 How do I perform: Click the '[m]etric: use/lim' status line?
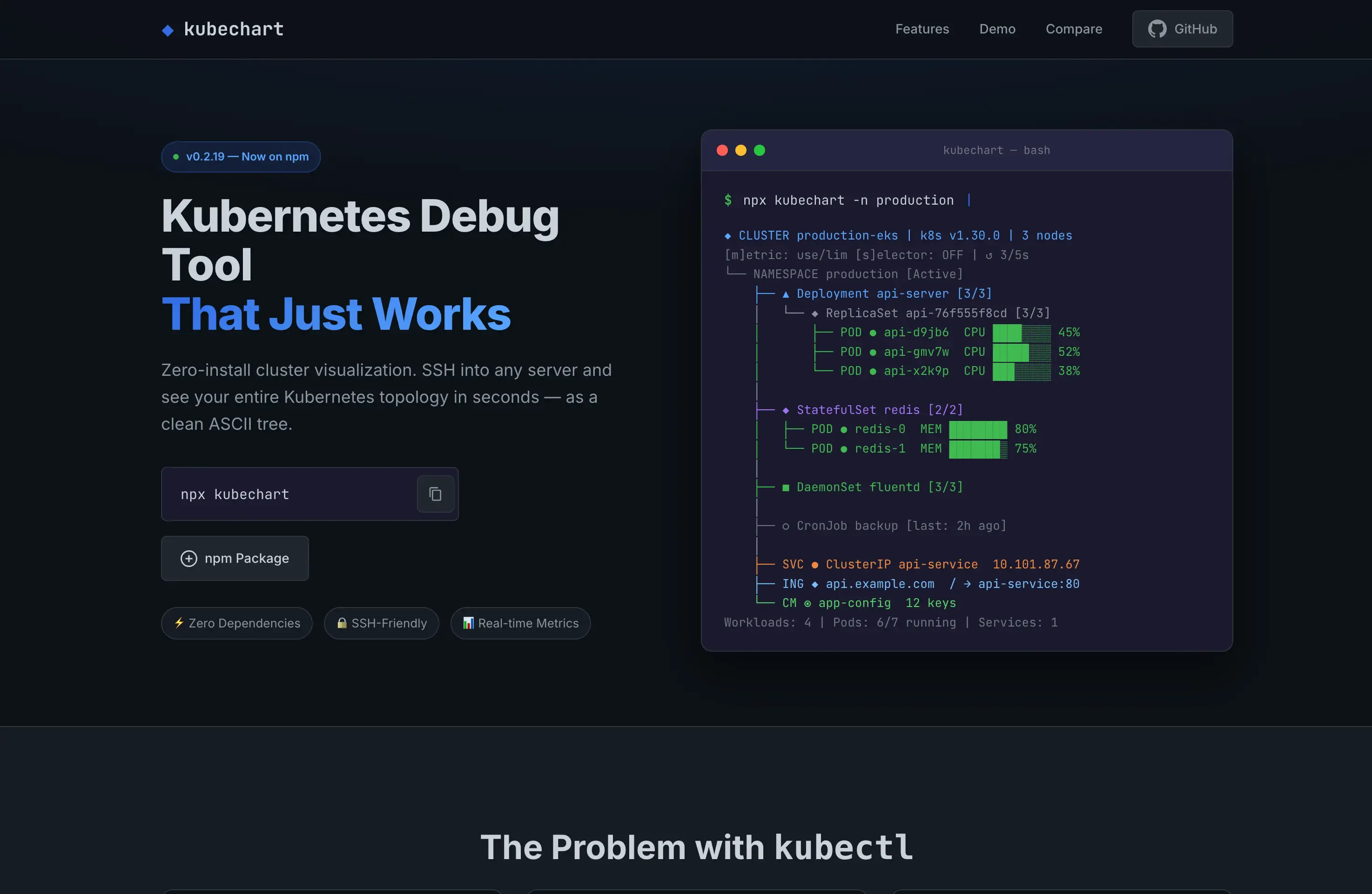876,254
